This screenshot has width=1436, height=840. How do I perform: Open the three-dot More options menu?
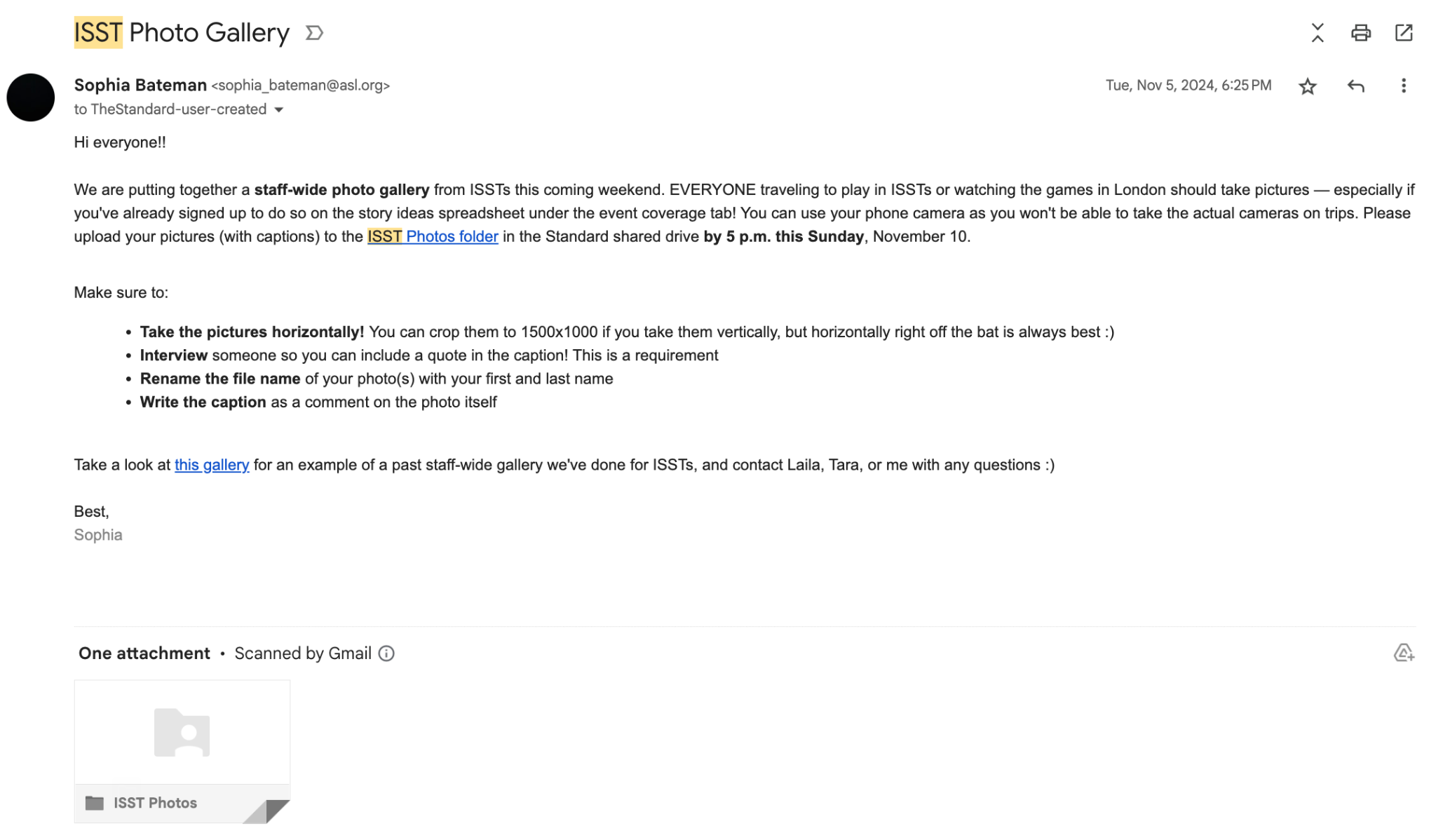tap(1403, 86)
